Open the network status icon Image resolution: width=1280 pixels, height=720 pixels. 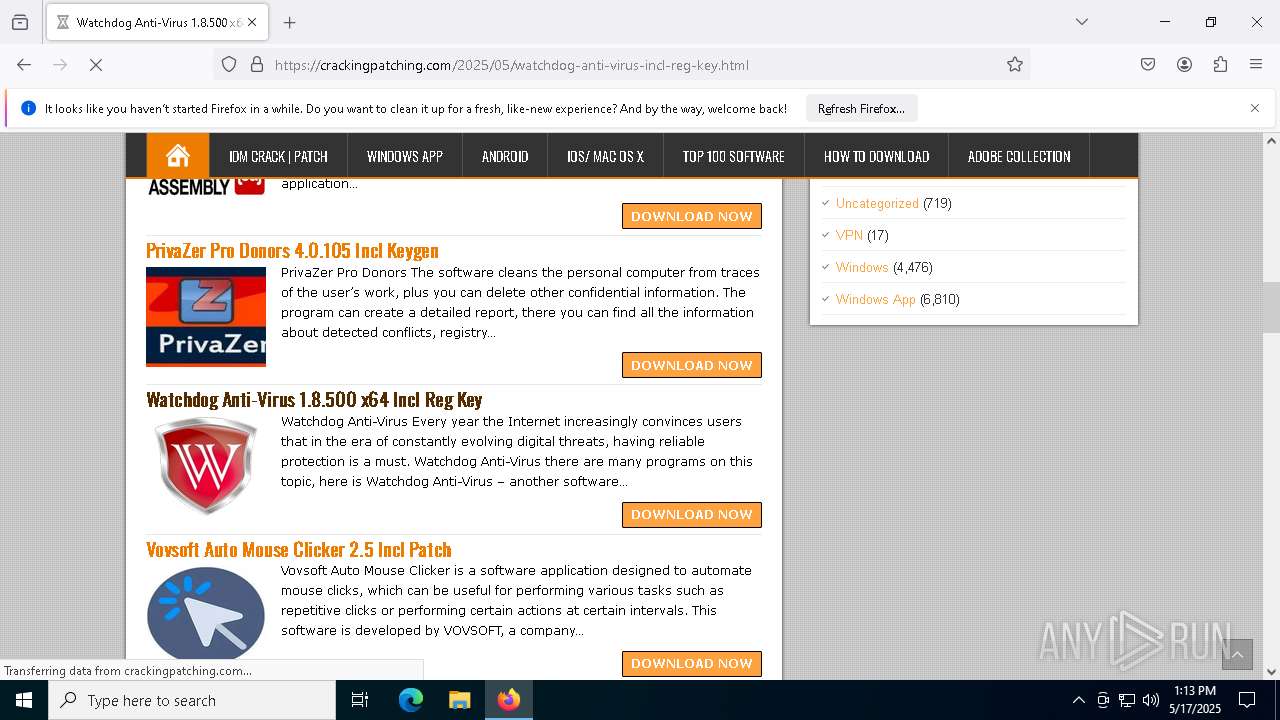(x=1127, y=700)
